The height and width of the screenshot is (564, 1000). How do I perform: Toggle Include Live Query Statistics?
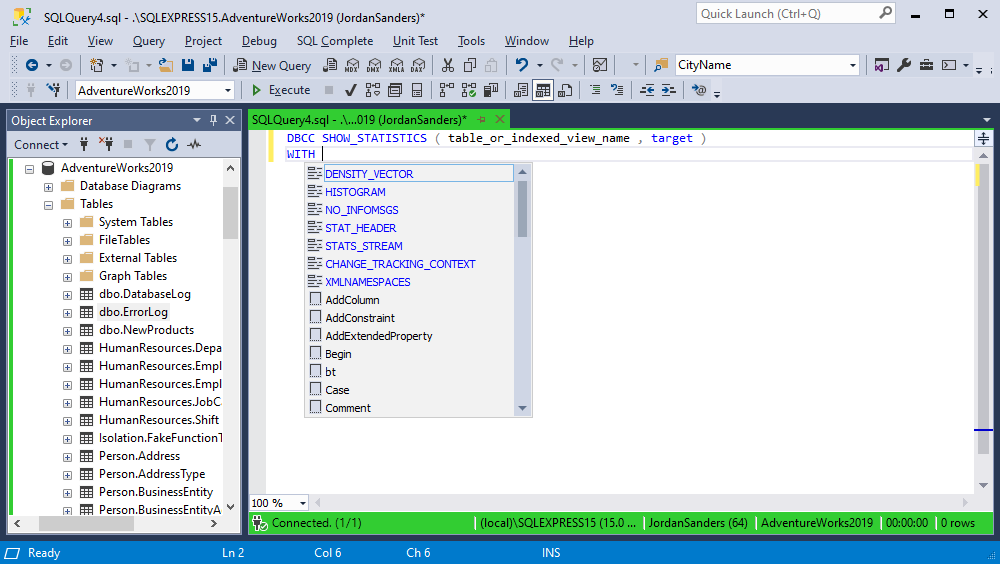469,91
